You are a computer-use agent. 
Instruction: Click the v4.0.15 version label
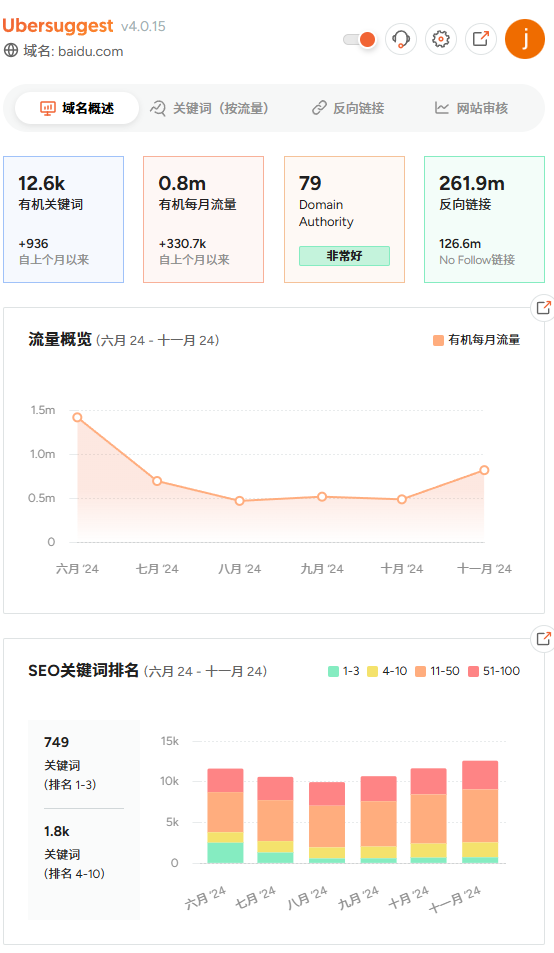(x=143, y=26)
